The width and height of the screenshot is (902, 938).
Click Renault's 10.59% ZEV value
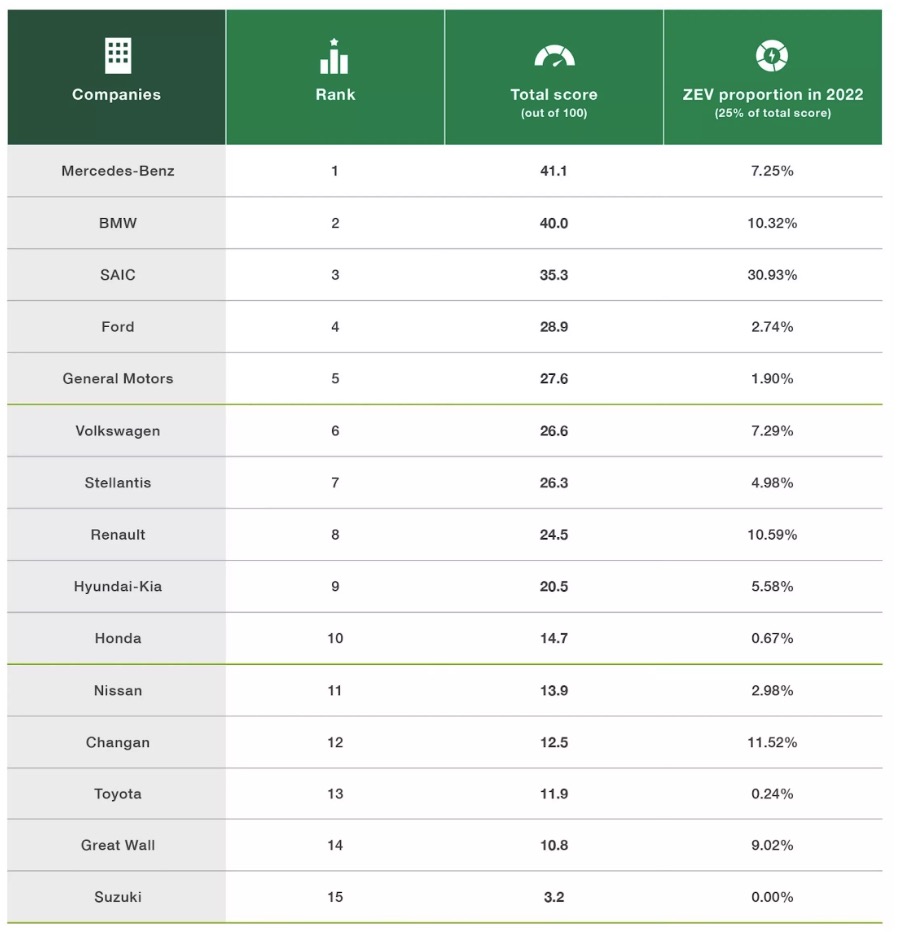click(x=772, y=535)
